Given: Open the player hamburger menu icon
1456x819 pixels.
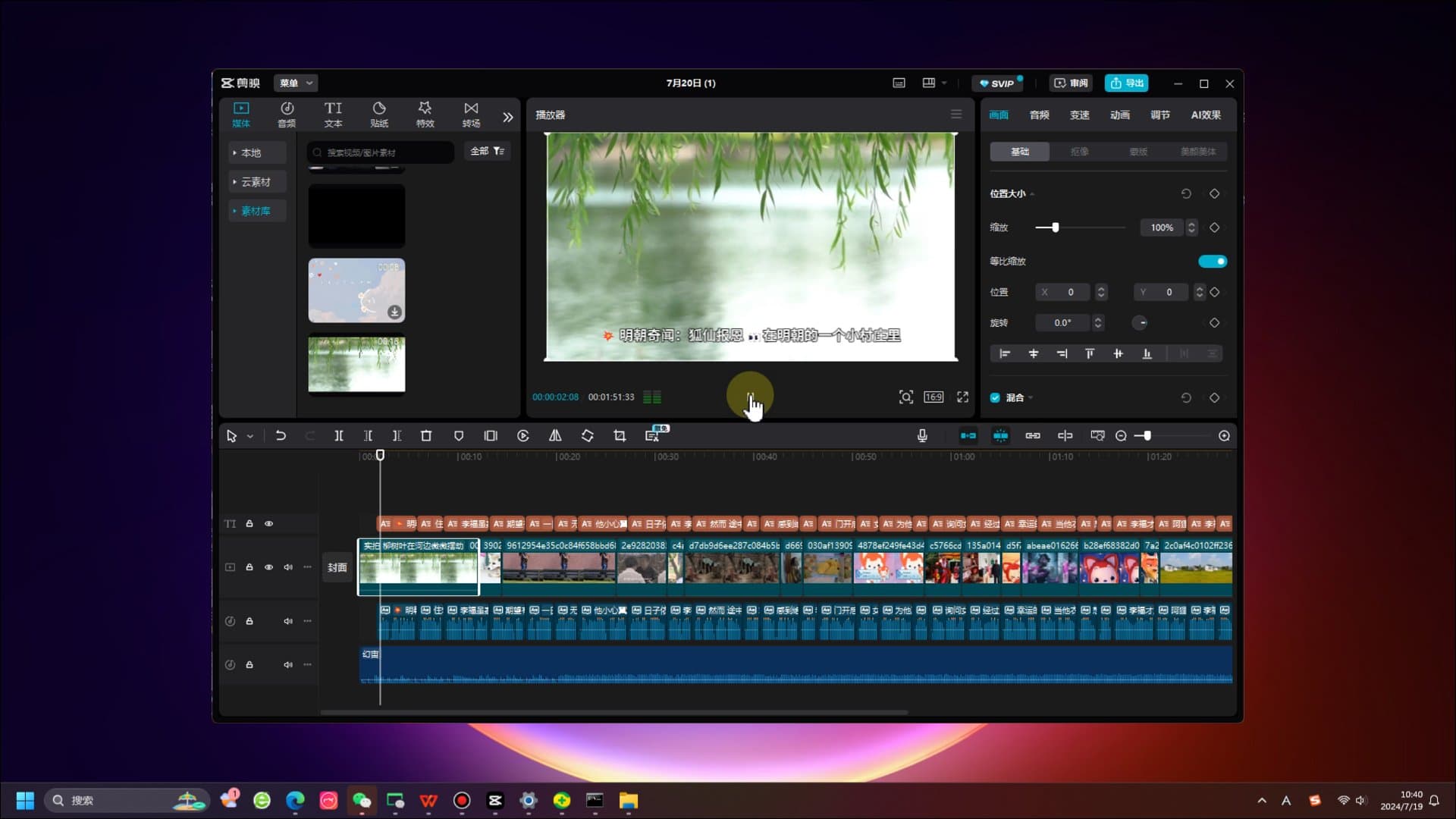Looking at the screenshot, I should (x=956, y=115).
